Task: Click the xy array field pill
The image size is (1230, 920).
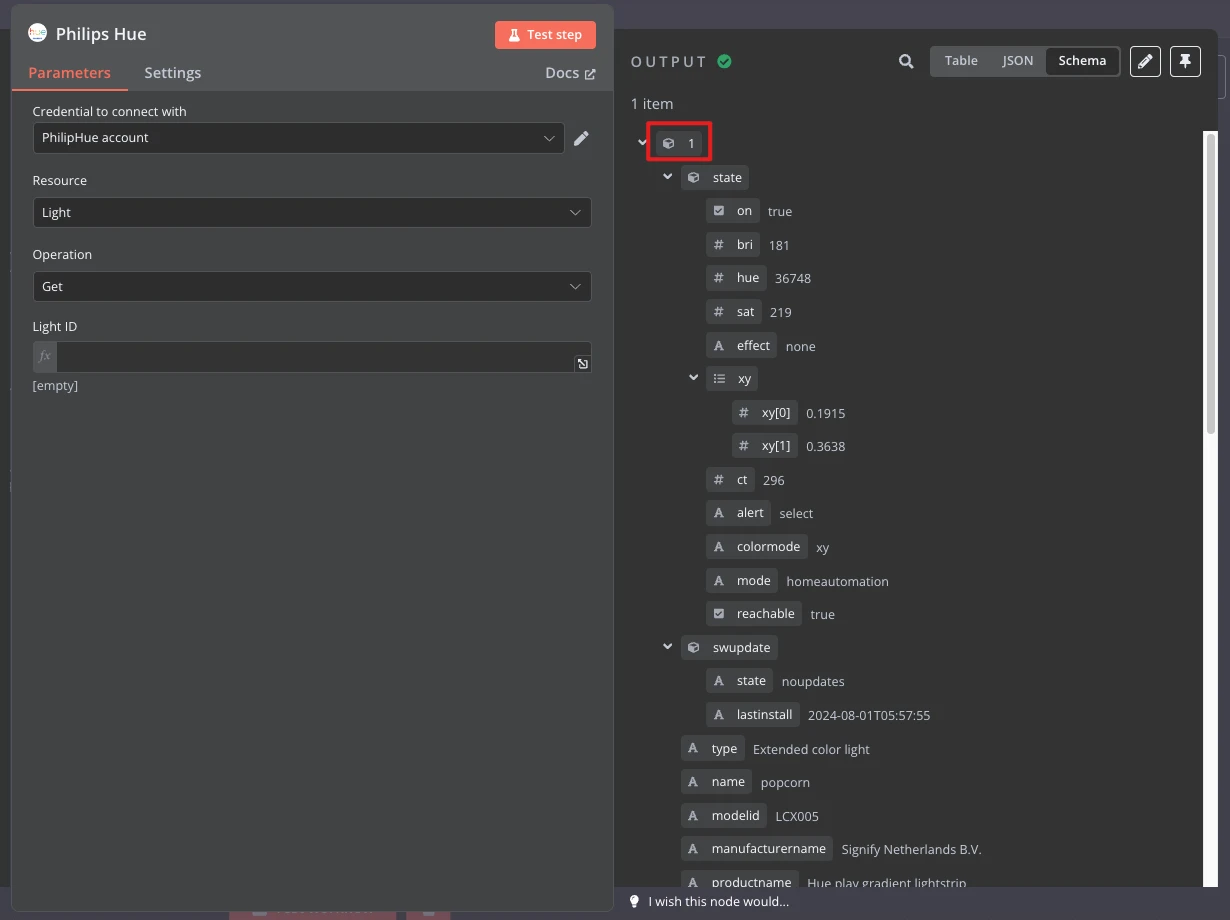Action: [x=732, y=379]
